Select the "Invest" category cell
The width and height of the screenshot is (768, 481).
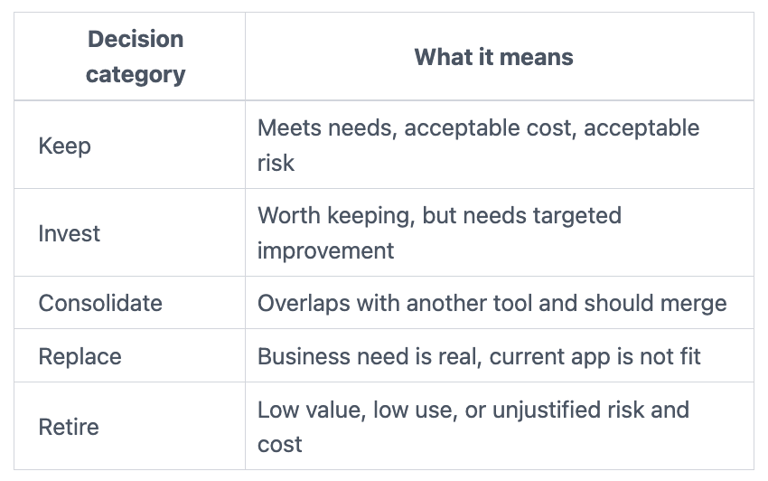click(x=69, y=234)
